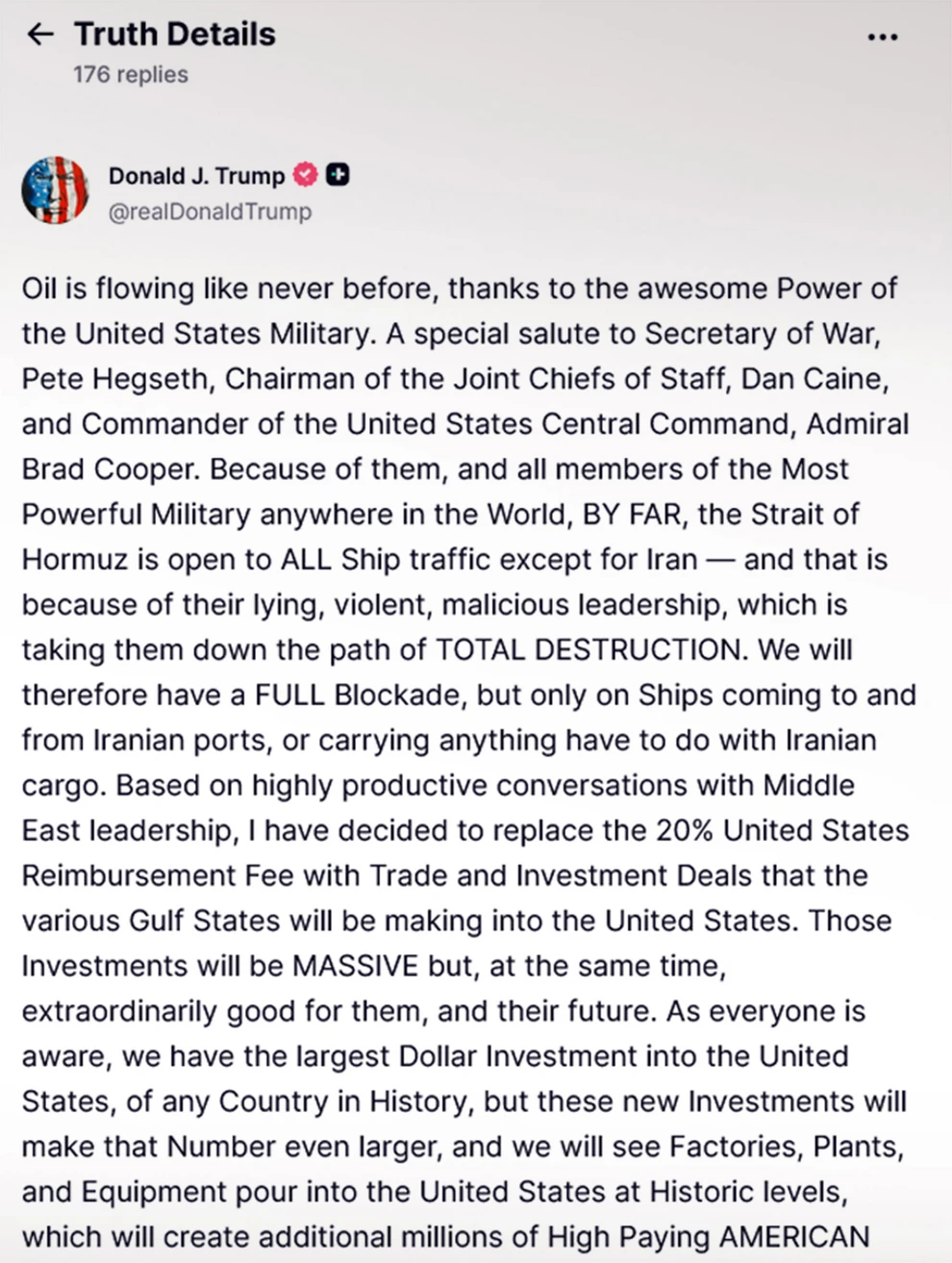This screenshot has height=1263, width=952.
Task: Click the phrase 'TOTAL DESTRUCTION' in the post
Action: 589,650
